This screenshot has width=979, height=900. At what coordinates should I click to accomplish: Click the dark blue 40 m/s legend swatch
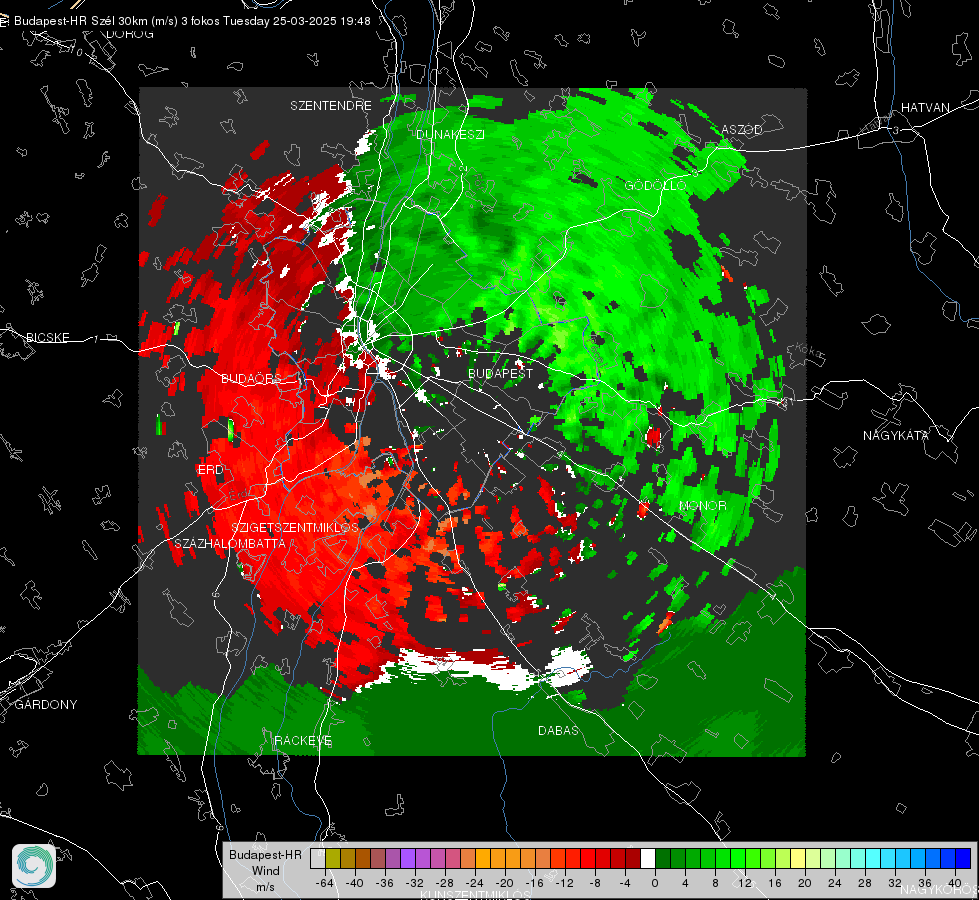[963, 859]
